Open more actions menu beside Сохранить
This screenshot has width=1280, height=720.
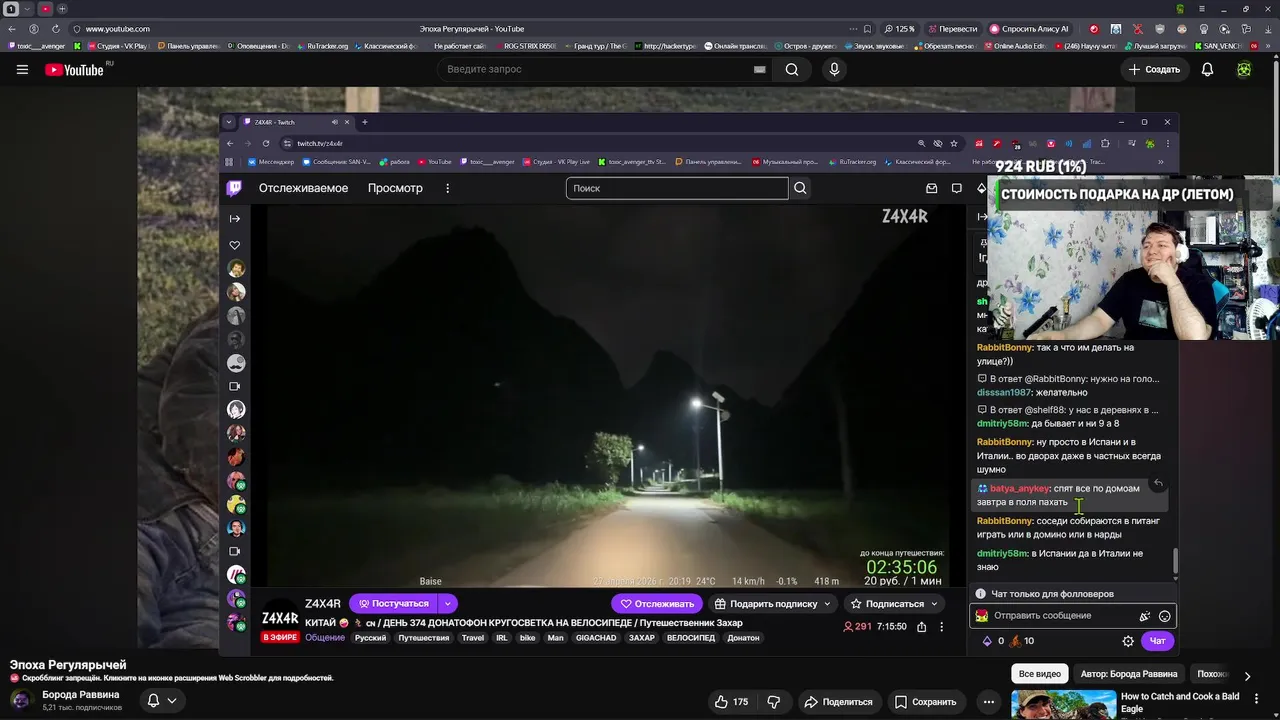pos(988,702)
